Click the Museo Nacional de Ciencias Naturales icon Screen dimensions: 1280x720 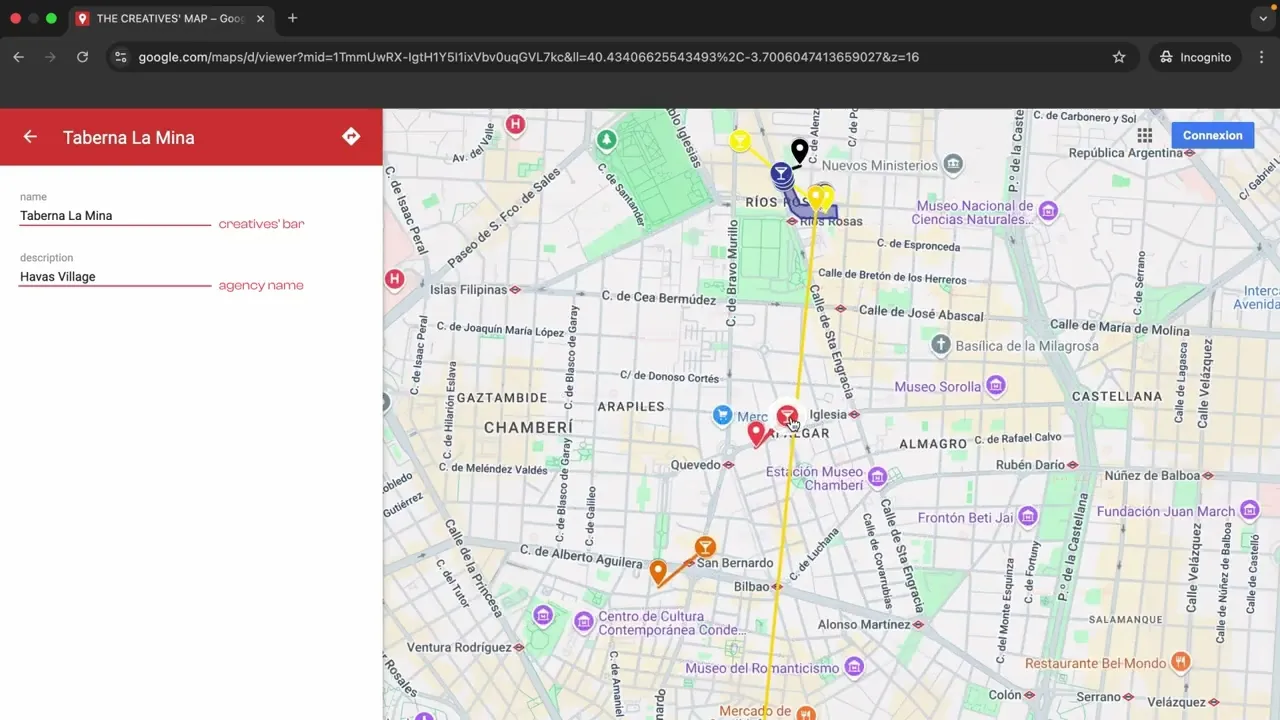click(x=1048, y=211)
